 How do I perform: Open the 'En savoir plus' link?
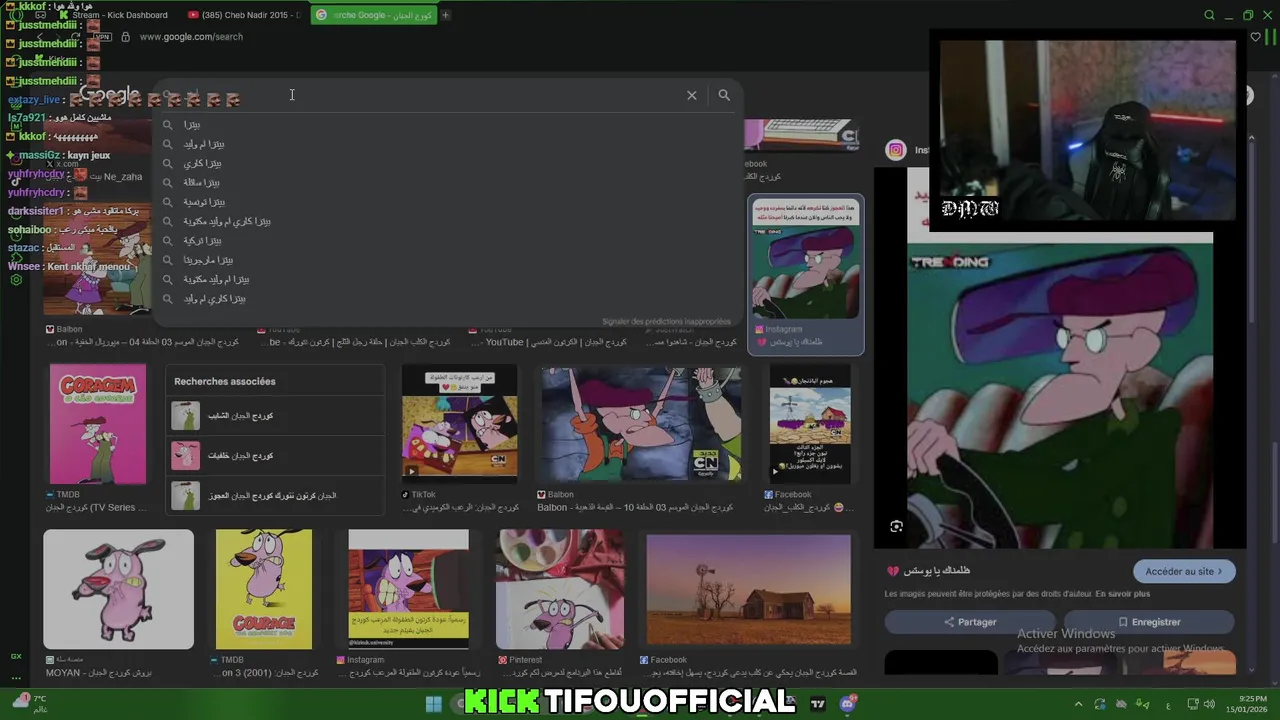[x=1122, y=594]
